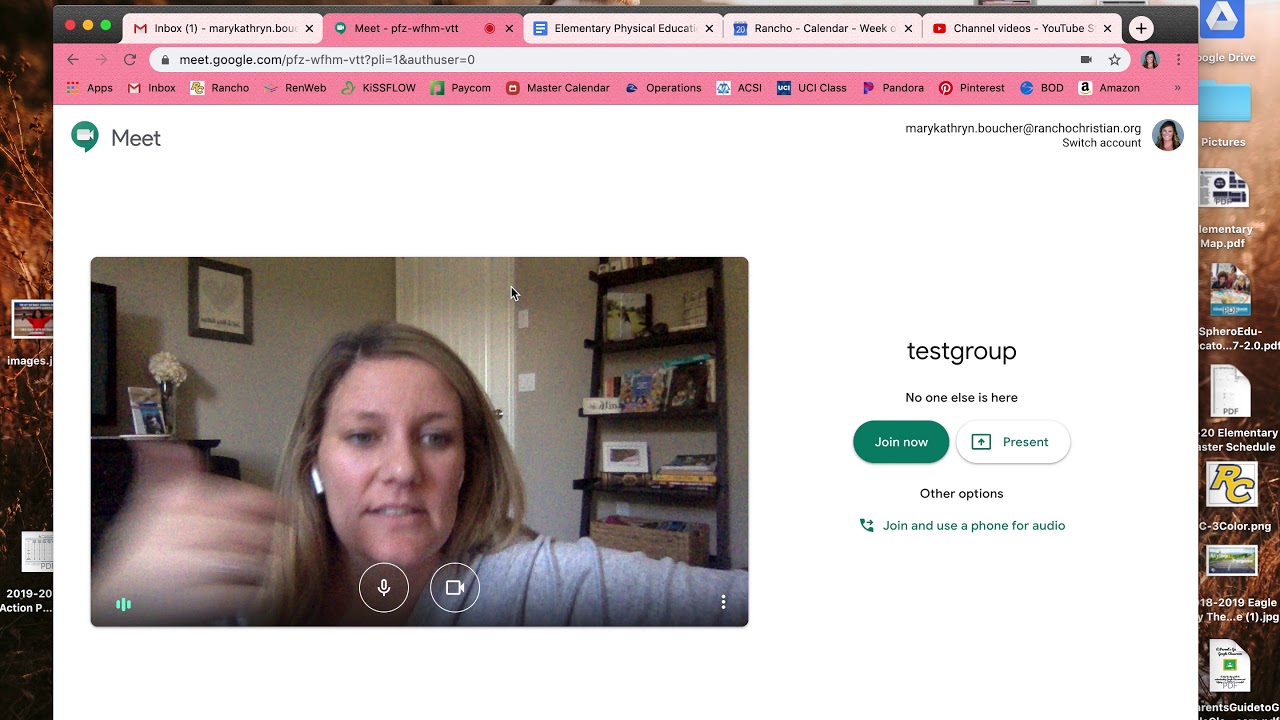
Task: Mute the microphone in video preview
Action: 384,588
